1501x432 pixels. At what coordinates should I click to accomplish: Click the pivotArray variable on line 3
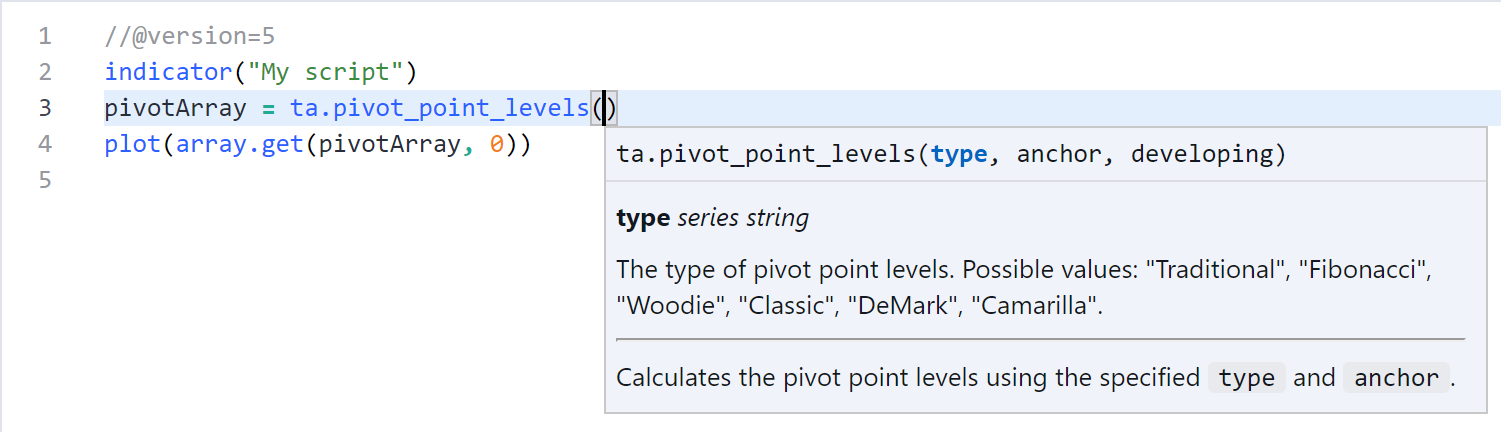[x=175, y=108]
